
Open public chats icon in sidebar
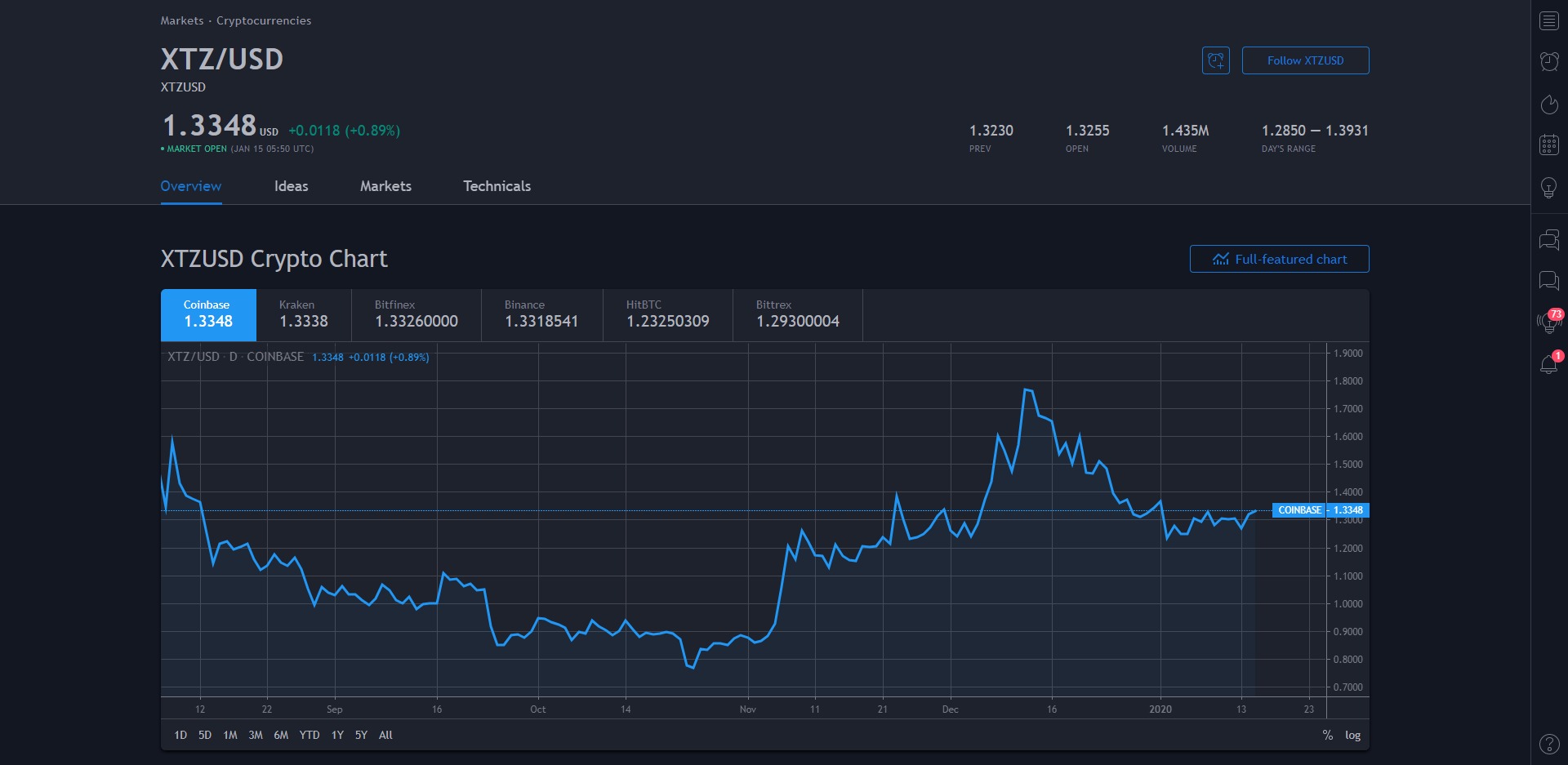point(1549,239)
